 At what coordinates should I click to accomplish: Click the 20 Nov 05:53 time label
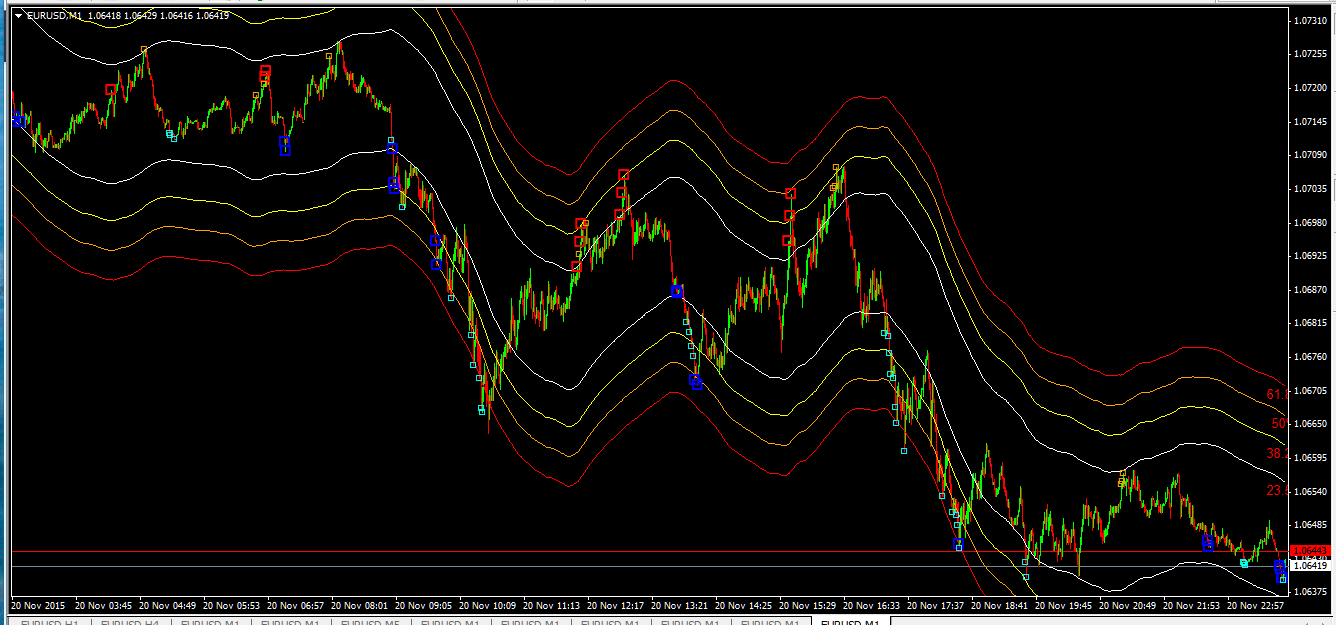pos(231,605)
